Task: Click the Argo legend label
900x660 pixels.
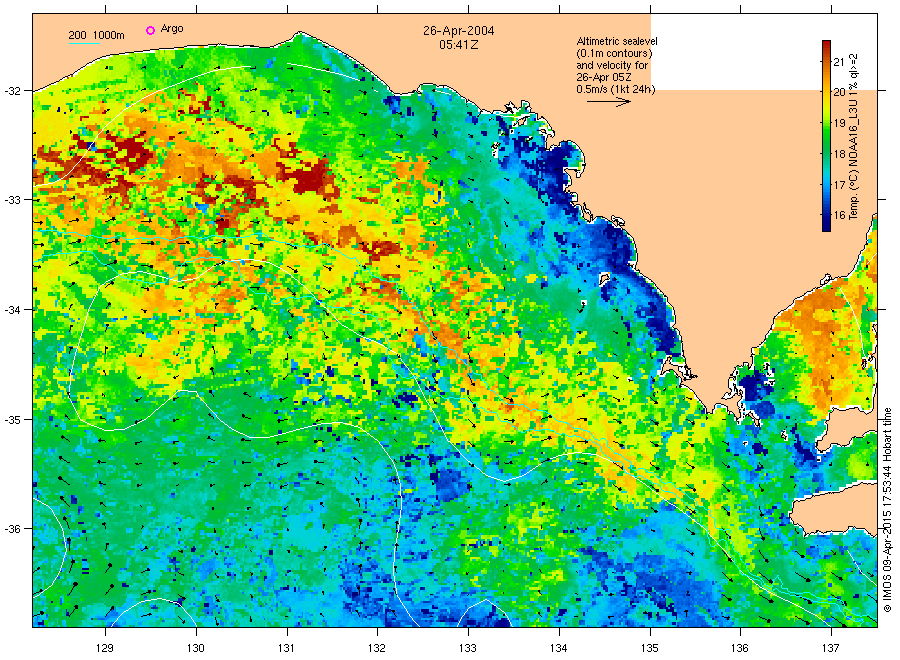Action: (172, 29)
